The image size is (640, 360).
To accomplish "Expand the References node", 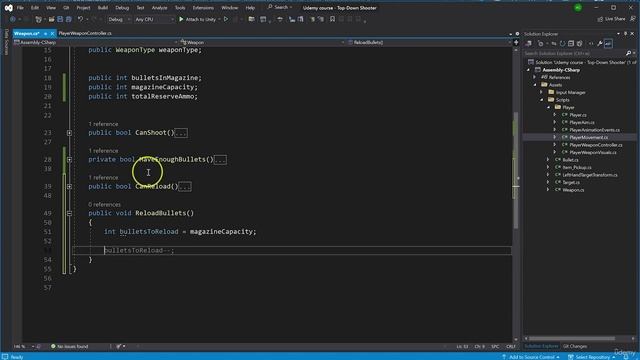I will click(x=535, y=77).
